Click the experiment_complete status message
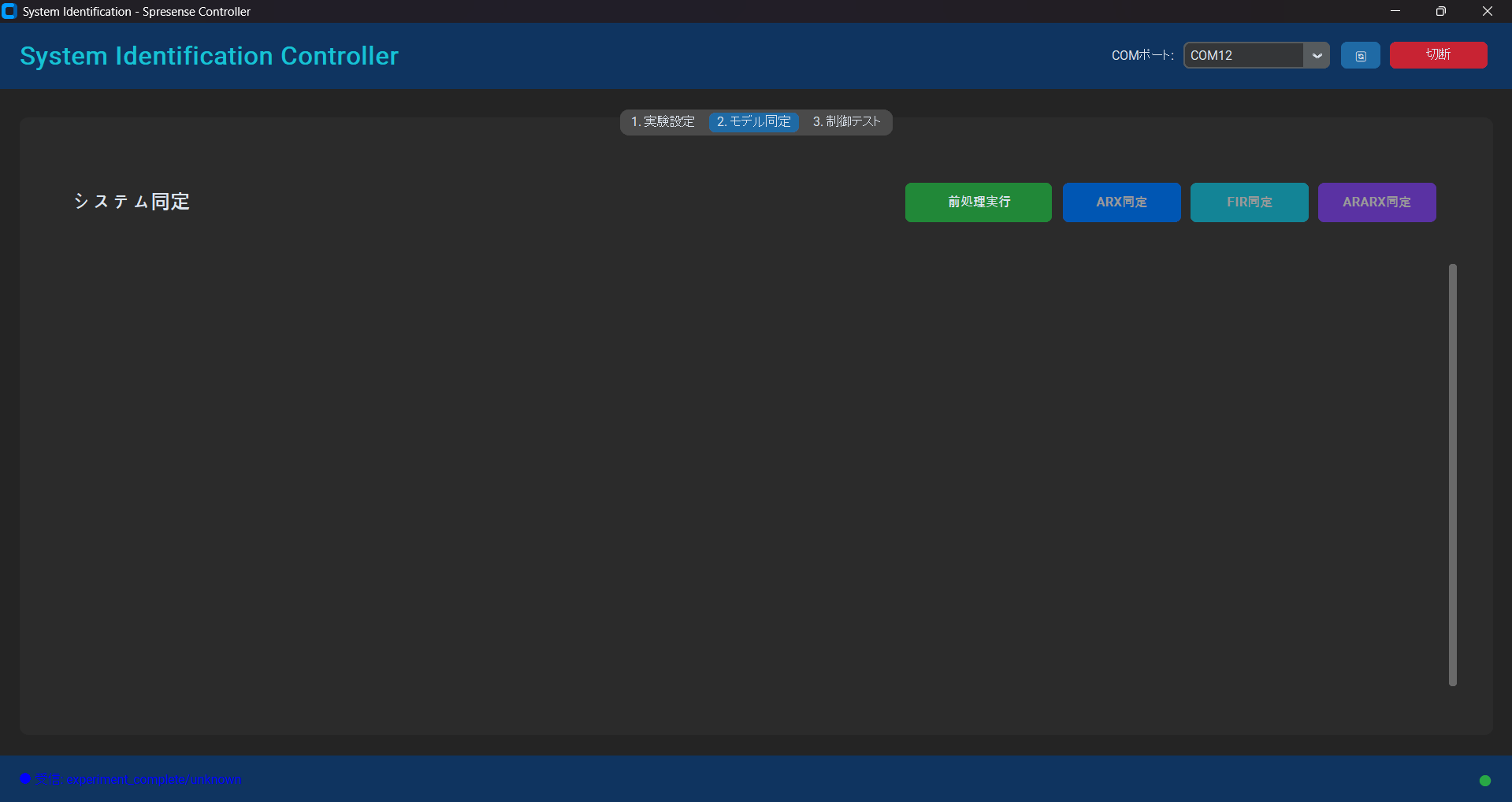 click(x=154, y=779)
